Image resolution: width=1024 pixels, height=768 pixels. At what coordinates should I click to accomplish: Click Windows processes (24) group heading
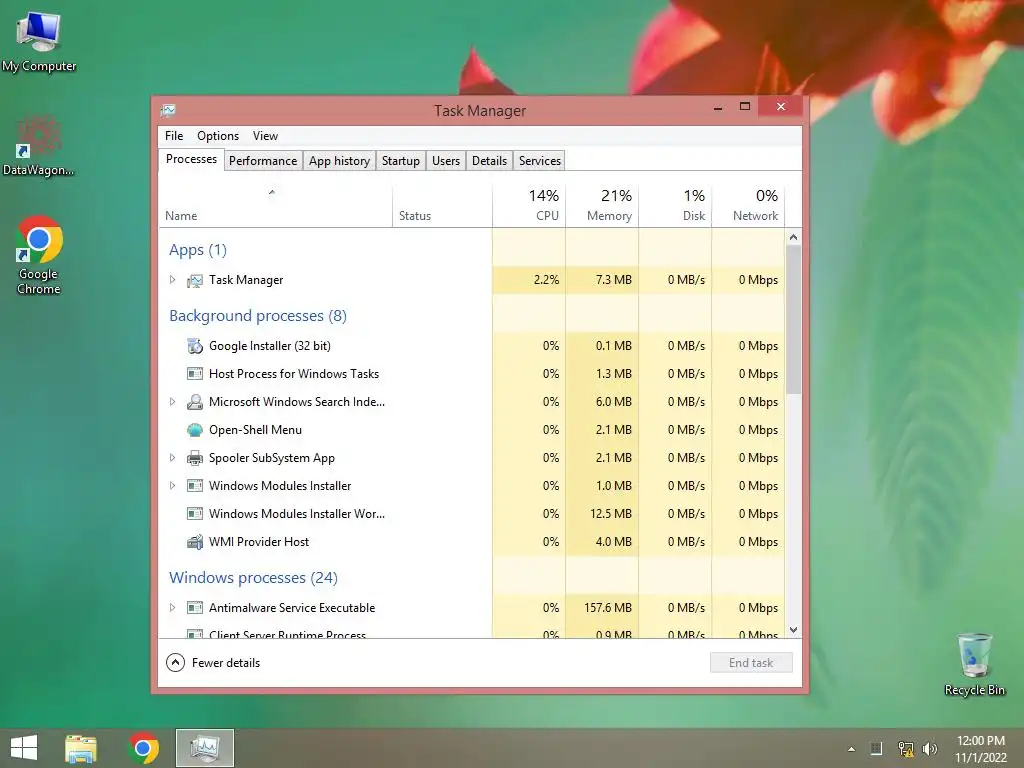253,578
